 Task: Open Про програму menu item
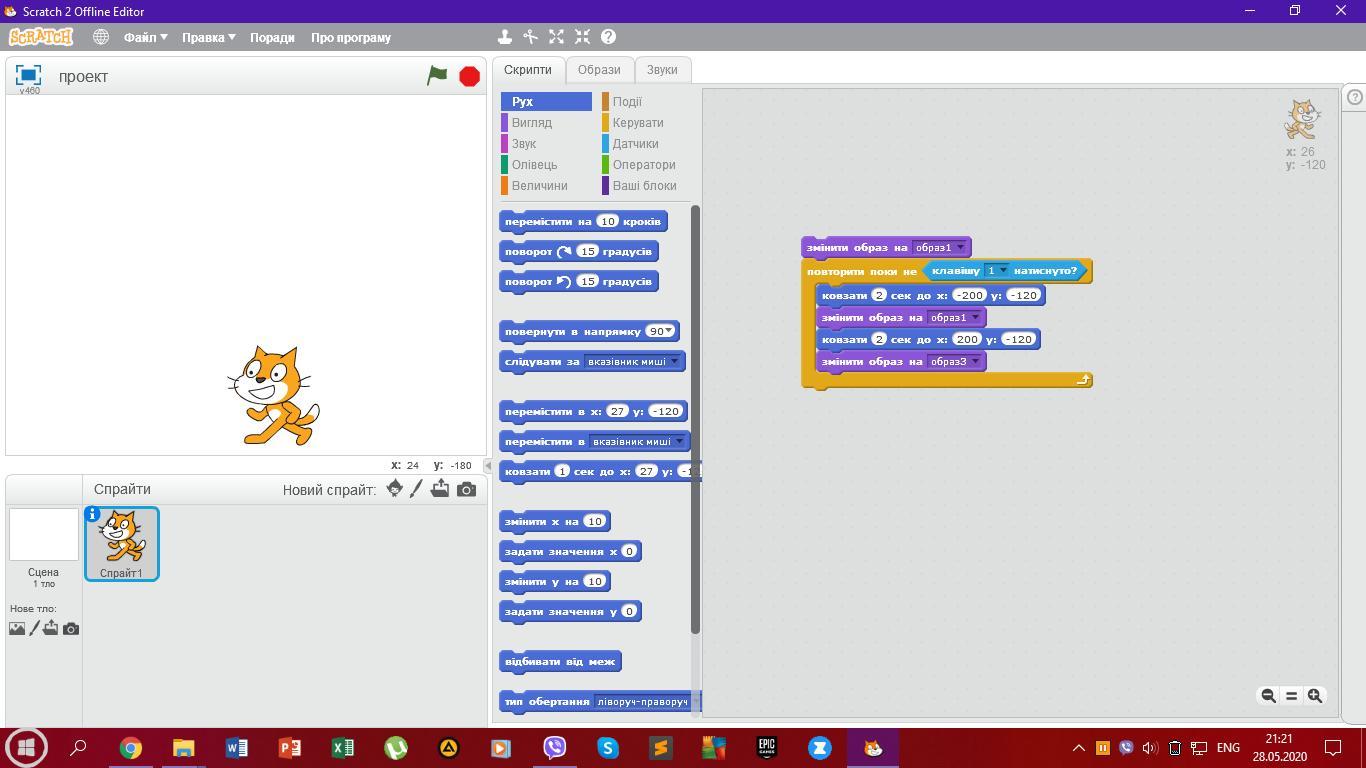(x=351, y=37)
